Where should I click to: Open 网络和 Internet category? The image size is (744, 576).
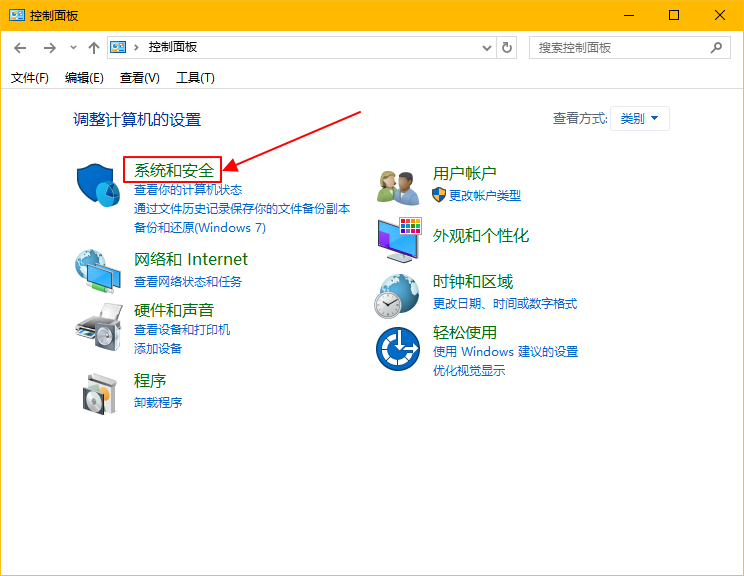[191, 259]
